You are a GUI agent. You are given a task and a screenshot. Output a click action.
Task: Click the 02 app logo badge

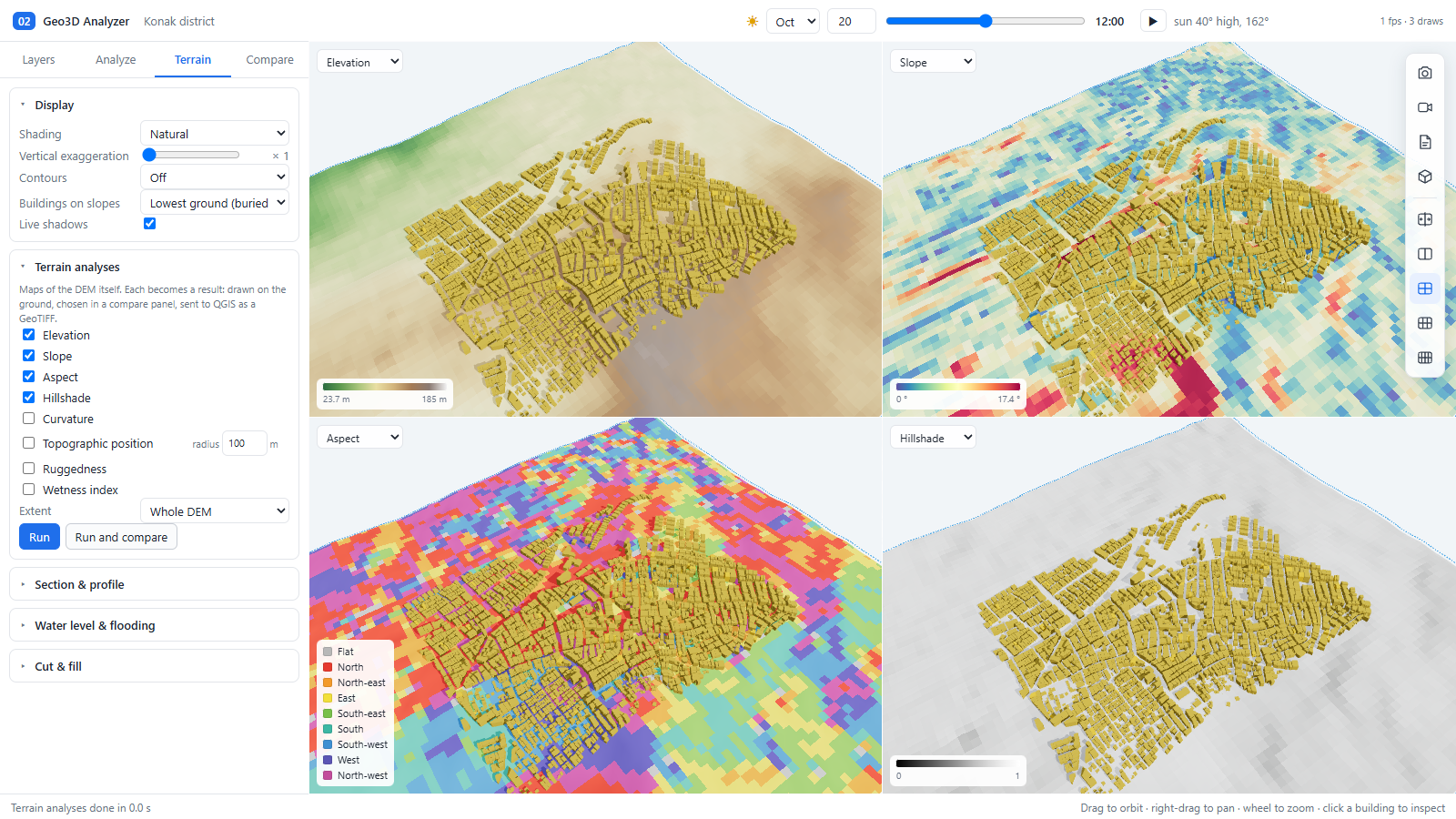24,21
